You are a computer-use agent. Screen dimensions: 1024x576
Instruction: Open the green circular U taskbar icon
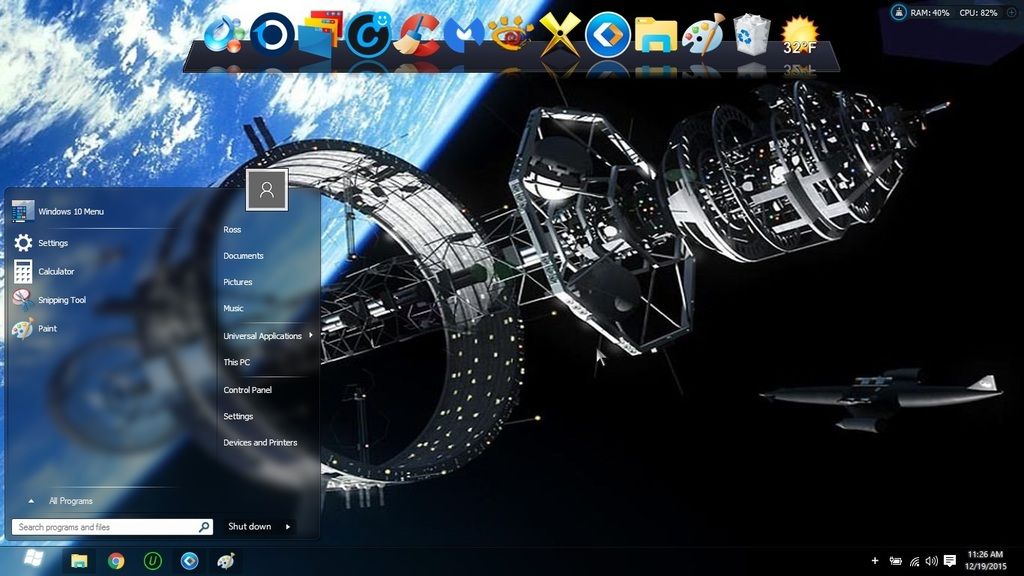point(153,560)
